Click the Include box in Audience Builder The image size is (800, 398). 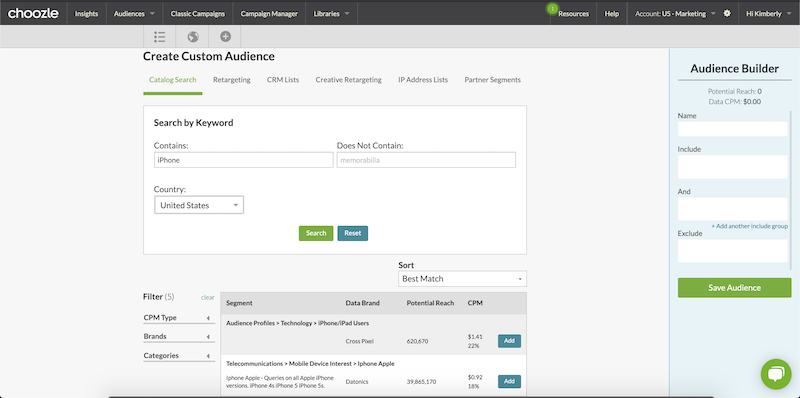pos(733,167)
